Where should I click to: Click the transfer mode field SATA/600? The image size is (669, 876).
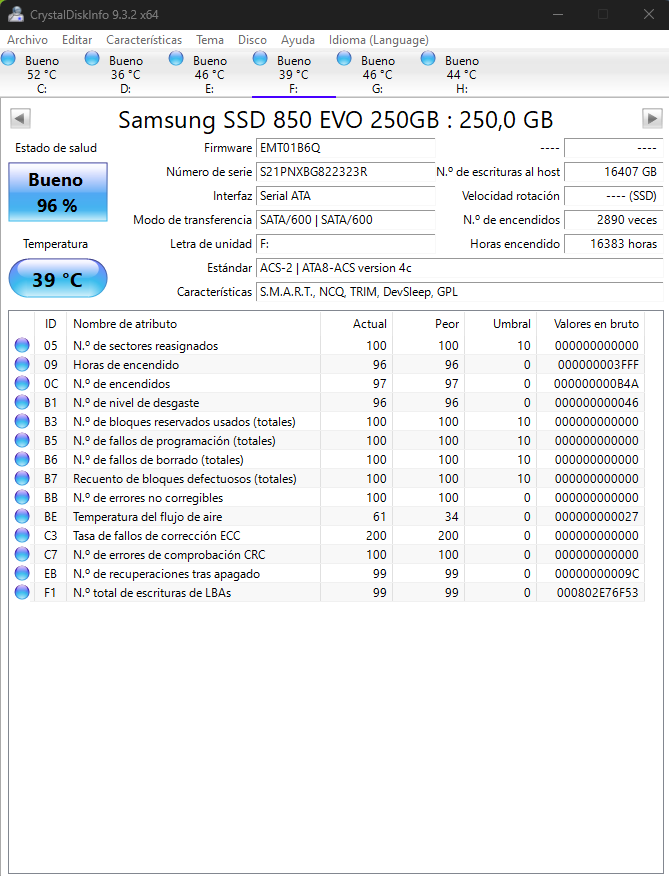click(x=345, y=220)
